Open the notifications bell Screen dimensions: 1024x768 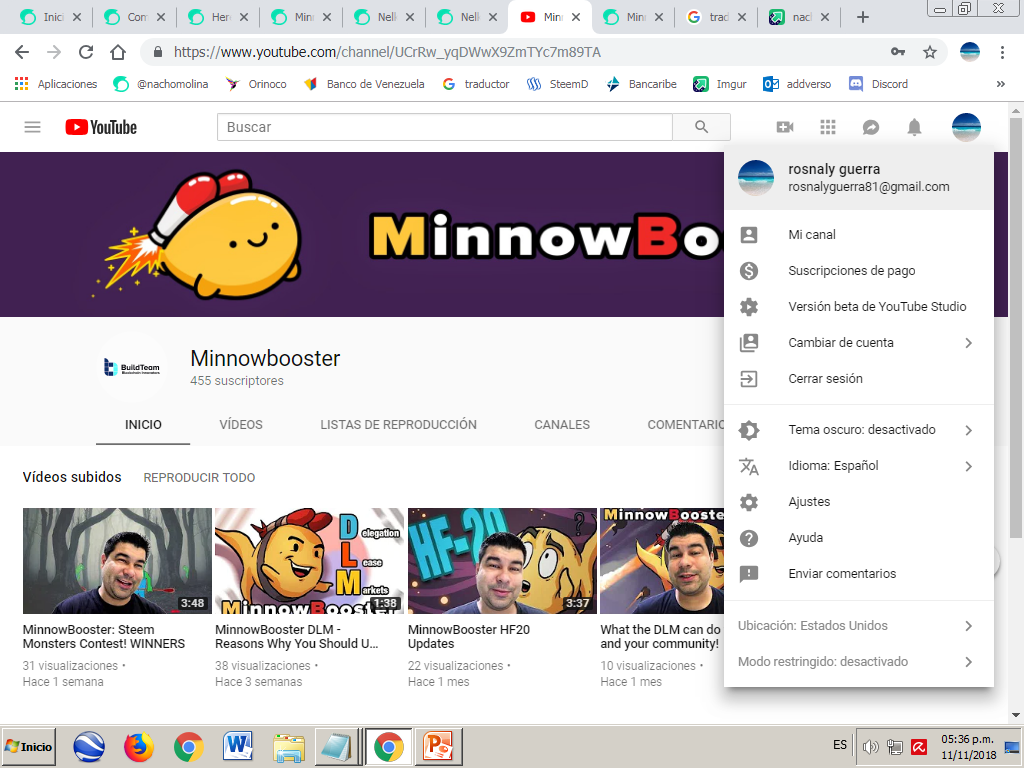[914, 127]
